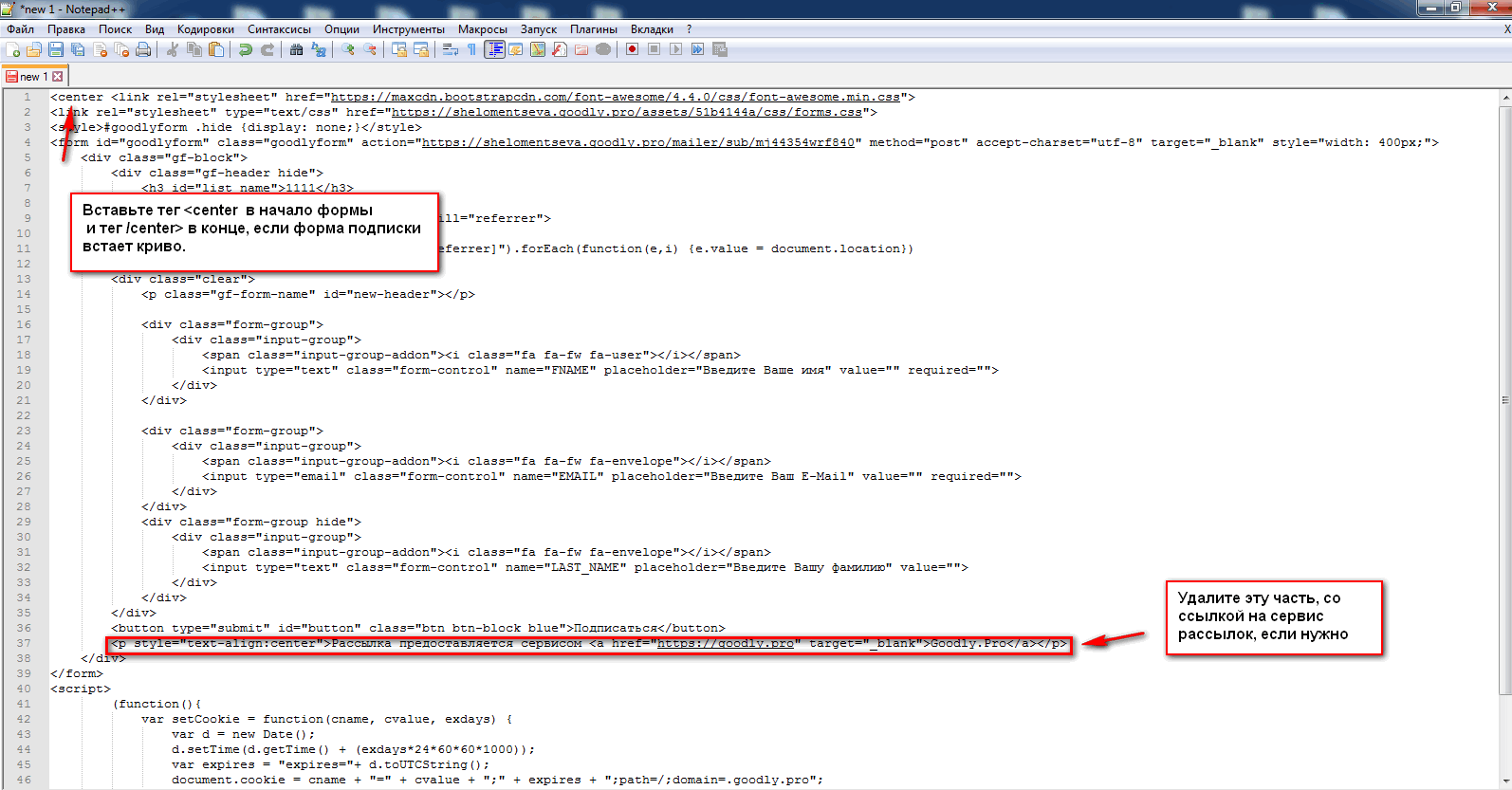Click the Close All documents toolbar icon

tap(121, 49)
